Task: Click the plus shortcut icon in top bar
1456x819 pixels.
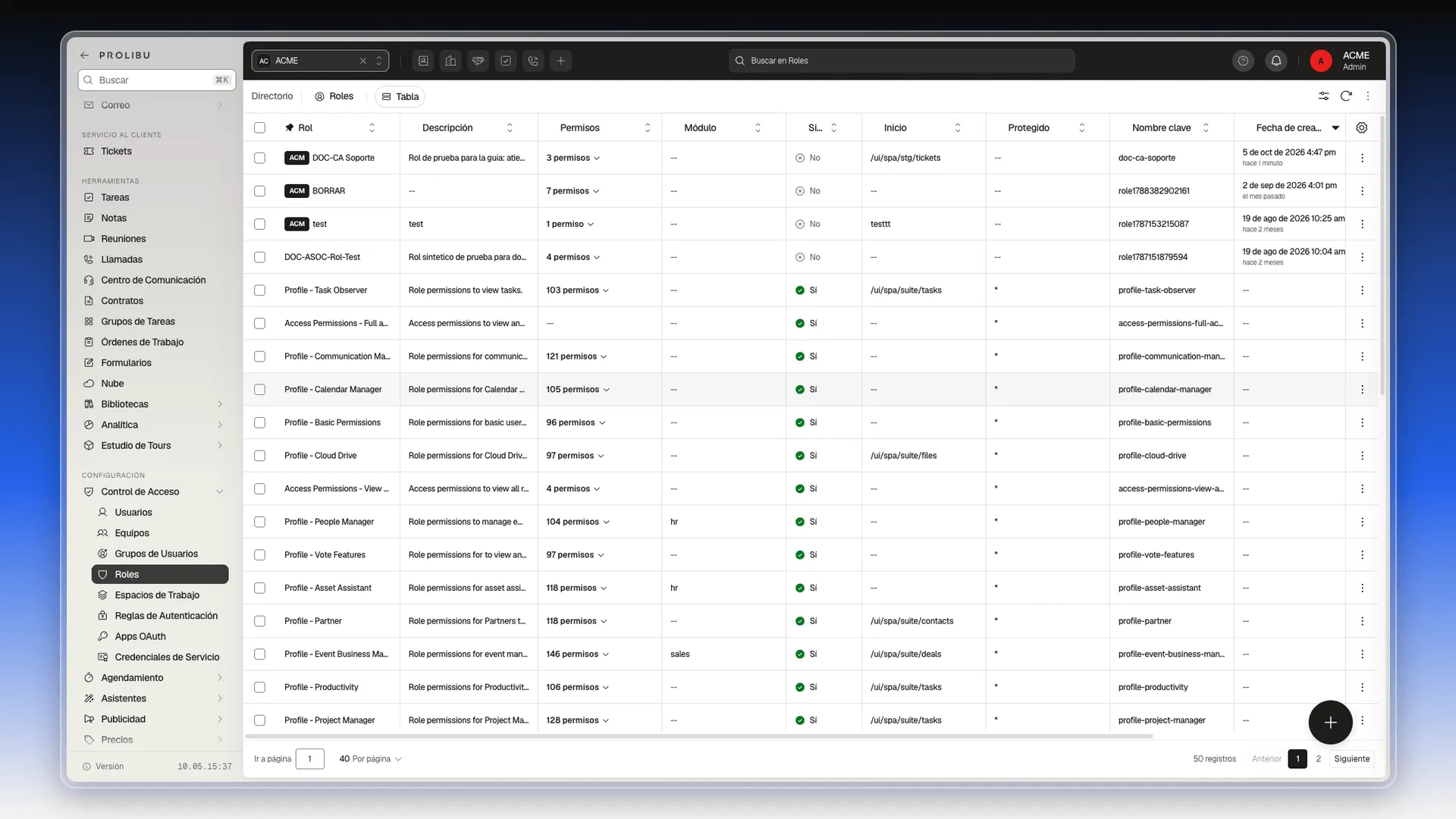Action: point(561,61)
